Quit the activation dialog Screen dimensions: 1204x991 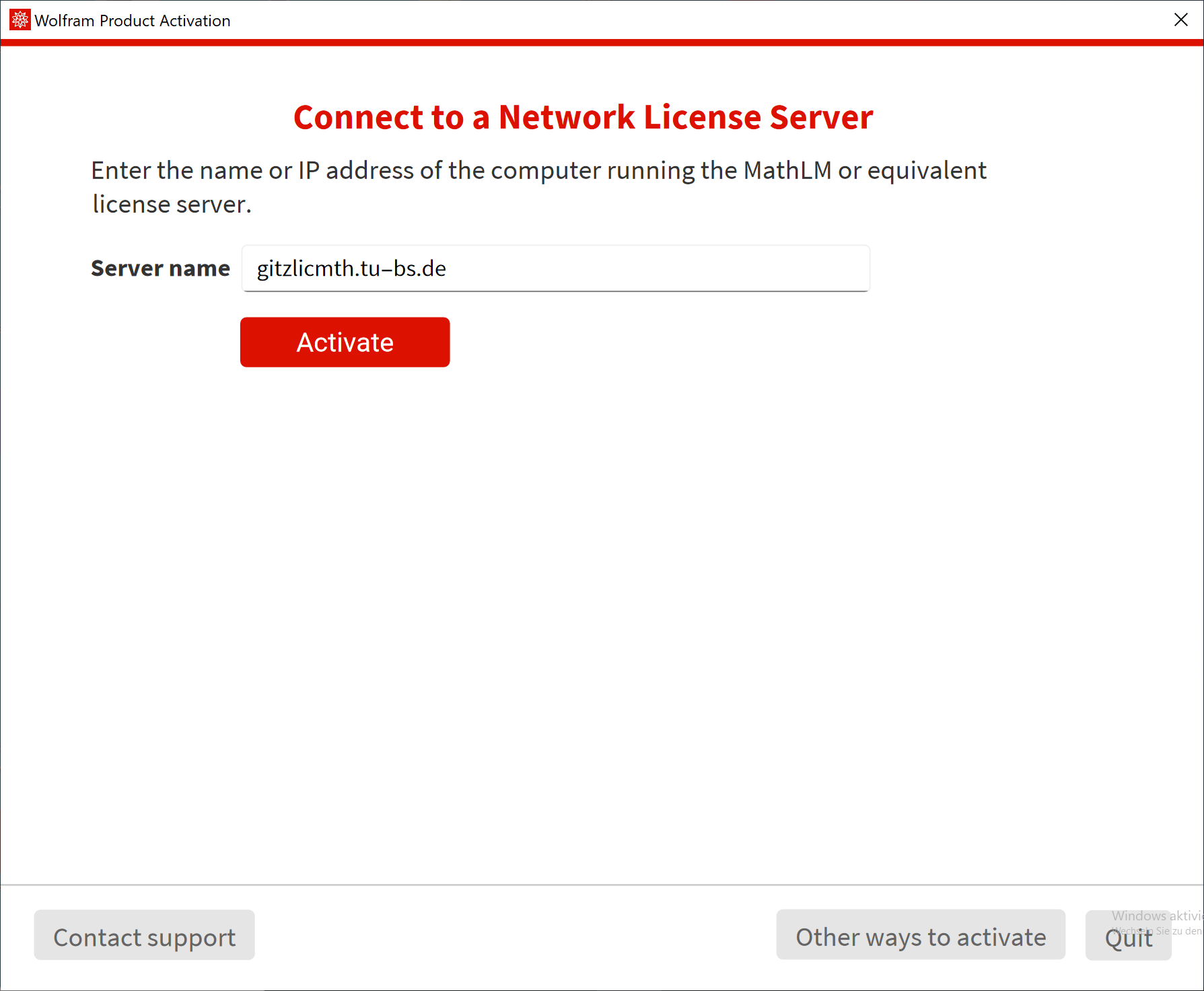click(1129, 935)
